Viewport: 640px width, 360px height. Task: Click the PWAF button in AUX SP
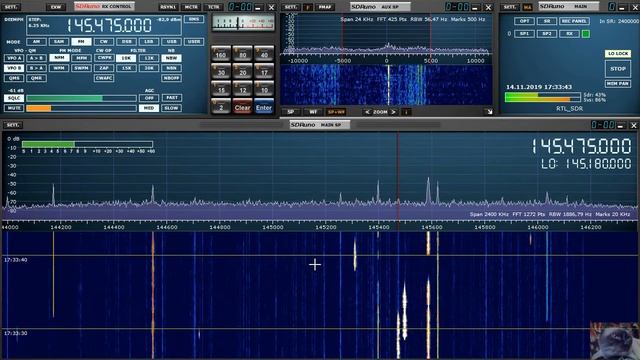324,7
